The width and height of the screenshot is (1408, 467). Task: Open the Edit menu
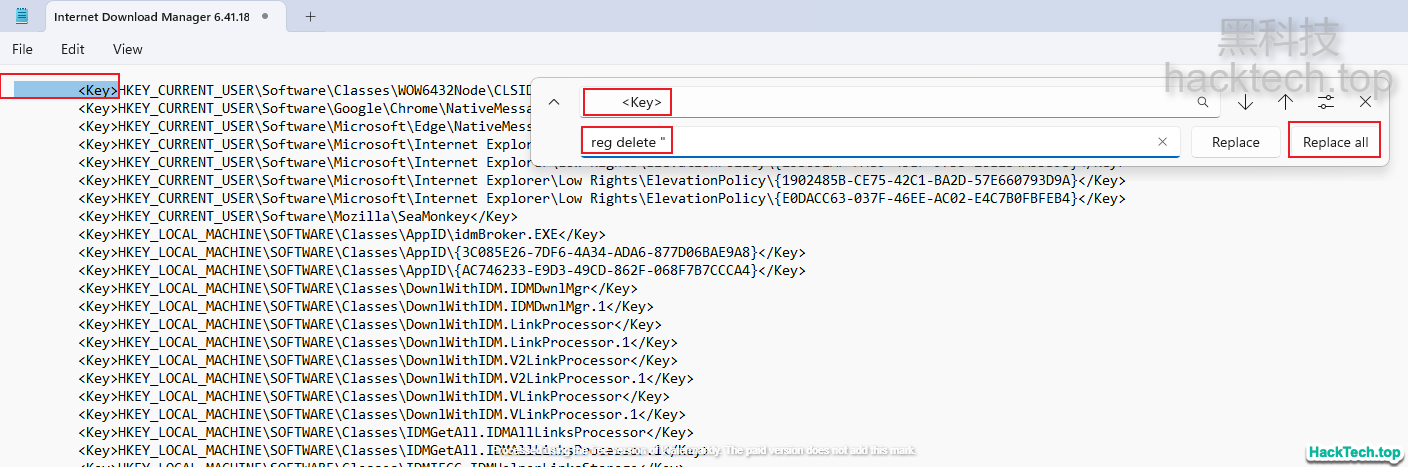[72, 49]
